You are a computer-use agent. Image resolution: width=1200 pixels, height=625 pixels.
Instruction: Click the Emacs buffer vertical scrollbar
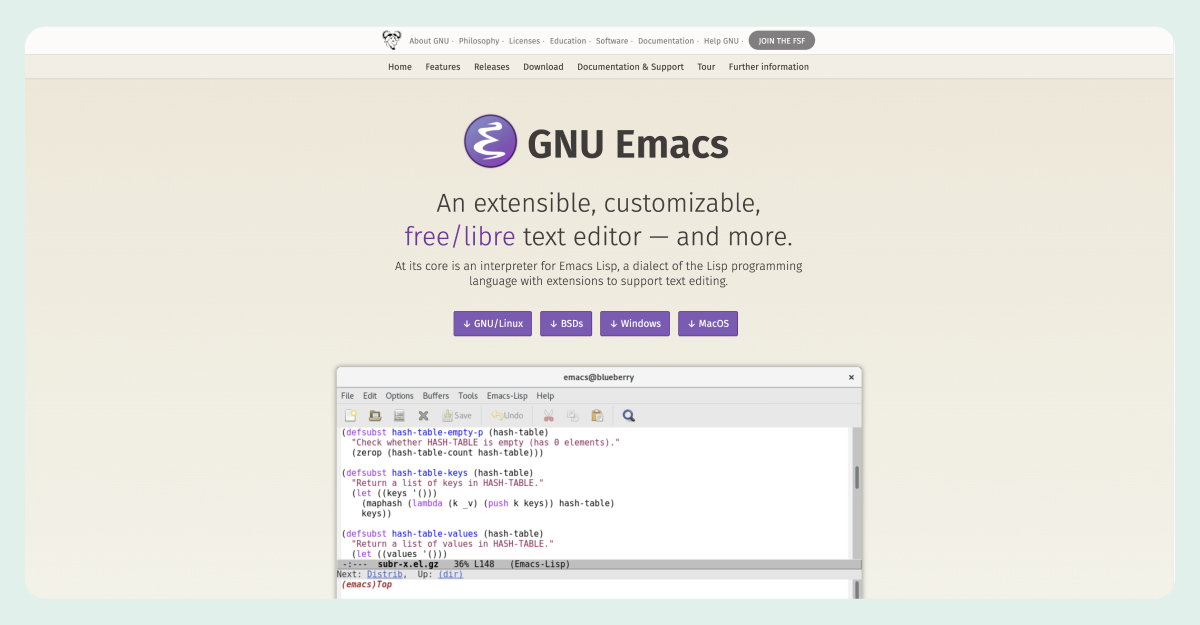tap(856, 478)
